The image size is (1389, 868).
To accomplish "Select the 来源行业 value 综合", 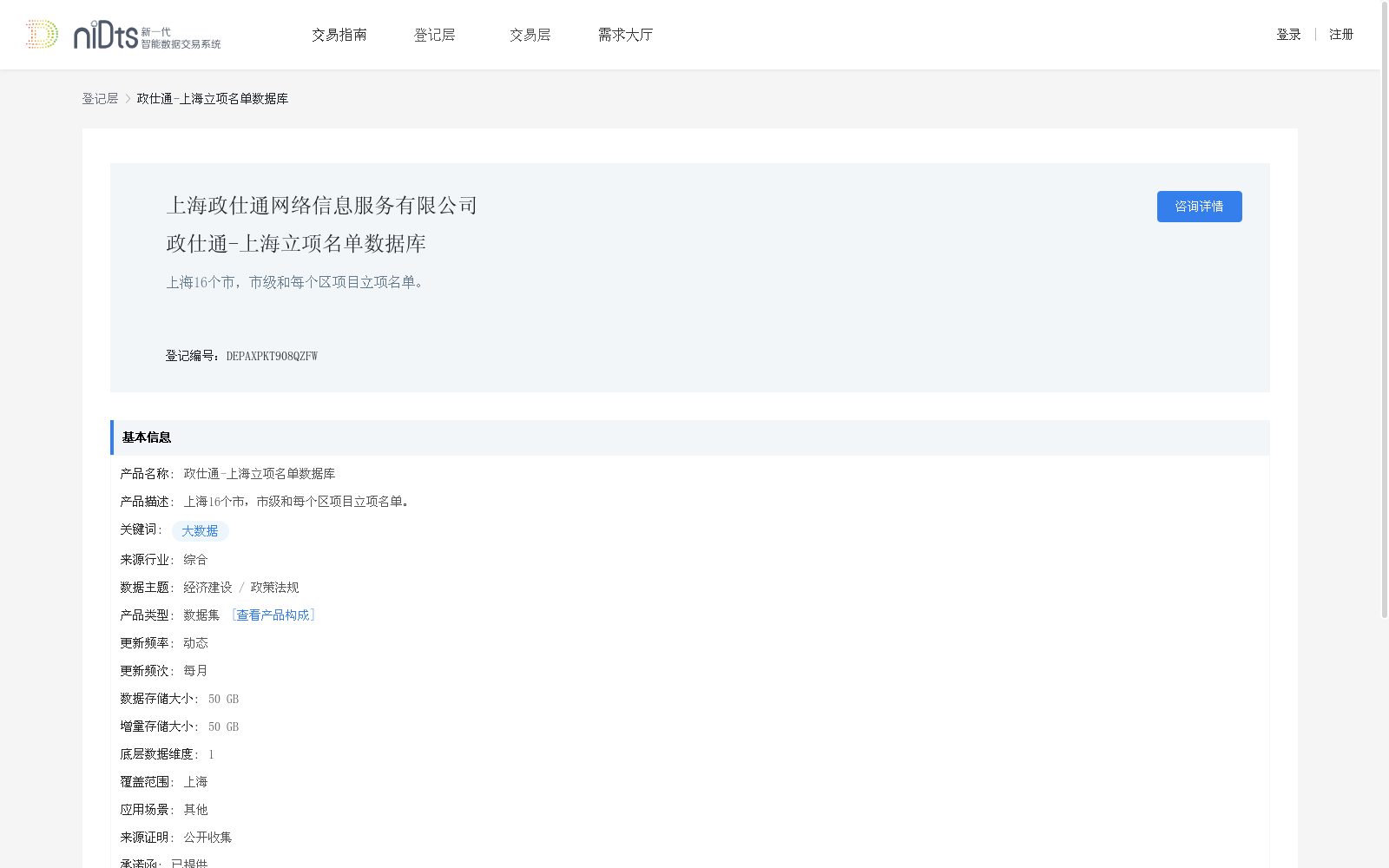I will [x=195, y=560].
